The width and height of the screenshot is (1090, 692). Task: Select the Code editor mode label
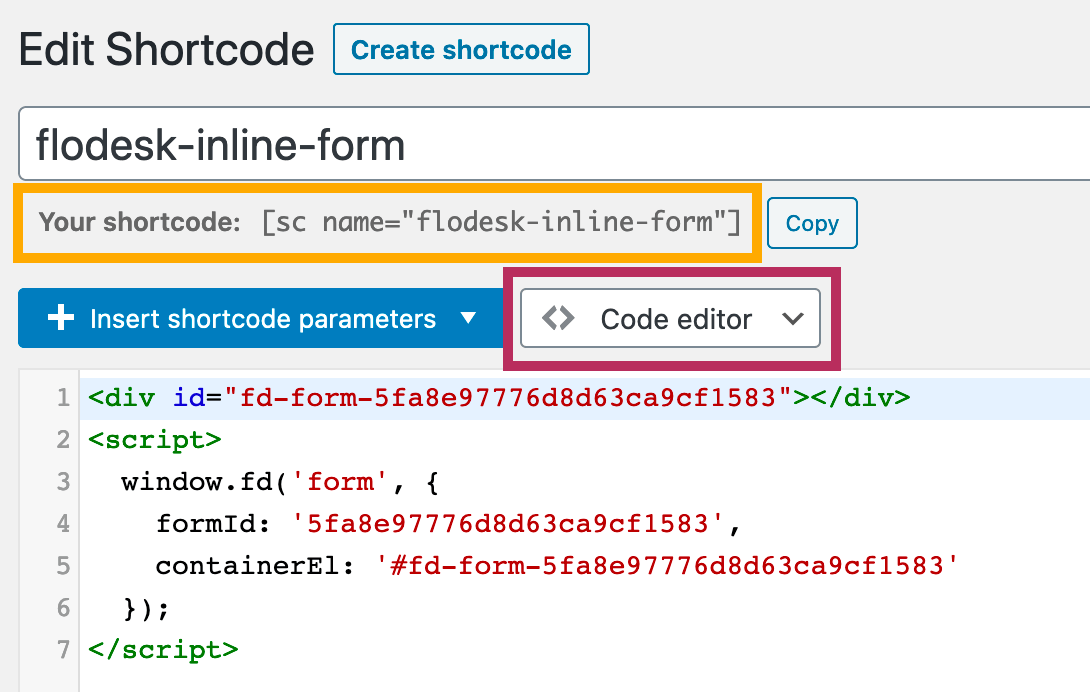tap(676, 319)
